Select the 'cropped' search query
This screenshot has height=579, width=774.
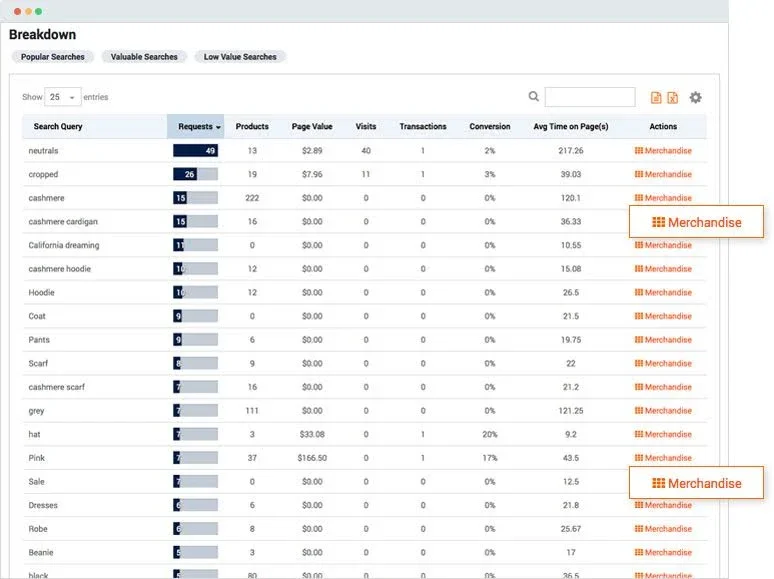[x=43, y=174]
